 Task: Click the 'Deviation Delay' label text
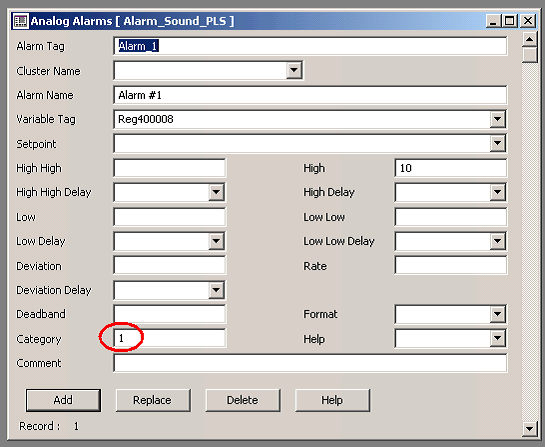click(x=54, y=290)
